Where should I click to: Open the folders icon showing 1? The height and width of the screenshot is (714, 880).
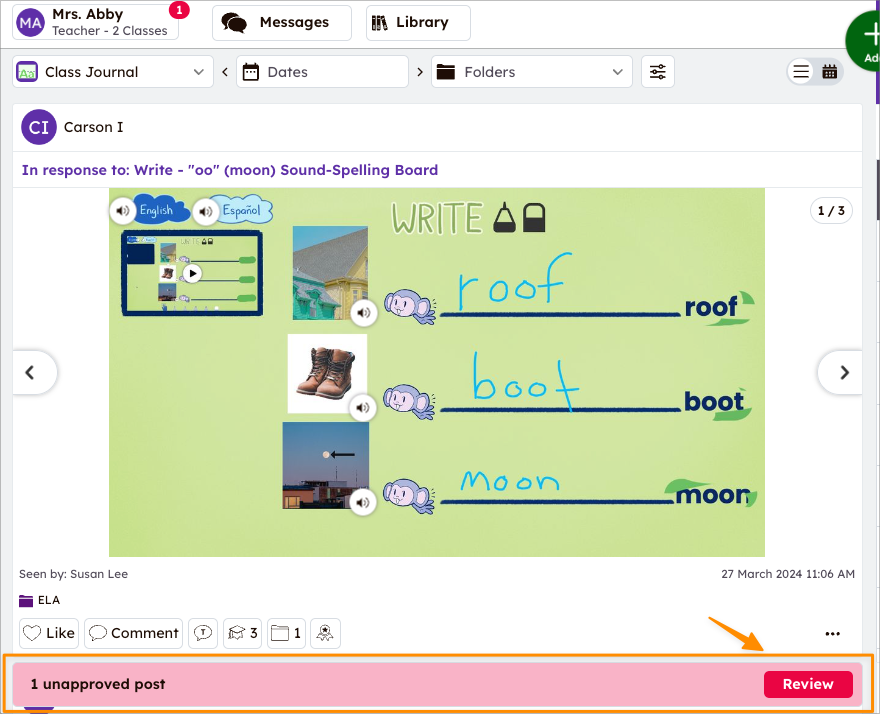click(286, 633)
